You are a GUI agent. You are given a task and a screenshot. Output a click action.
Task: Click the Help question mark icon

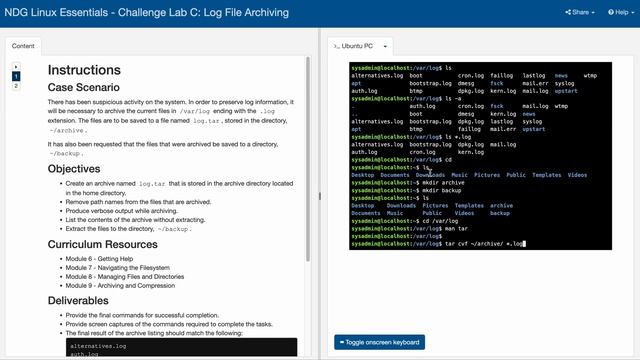[611, 12]
